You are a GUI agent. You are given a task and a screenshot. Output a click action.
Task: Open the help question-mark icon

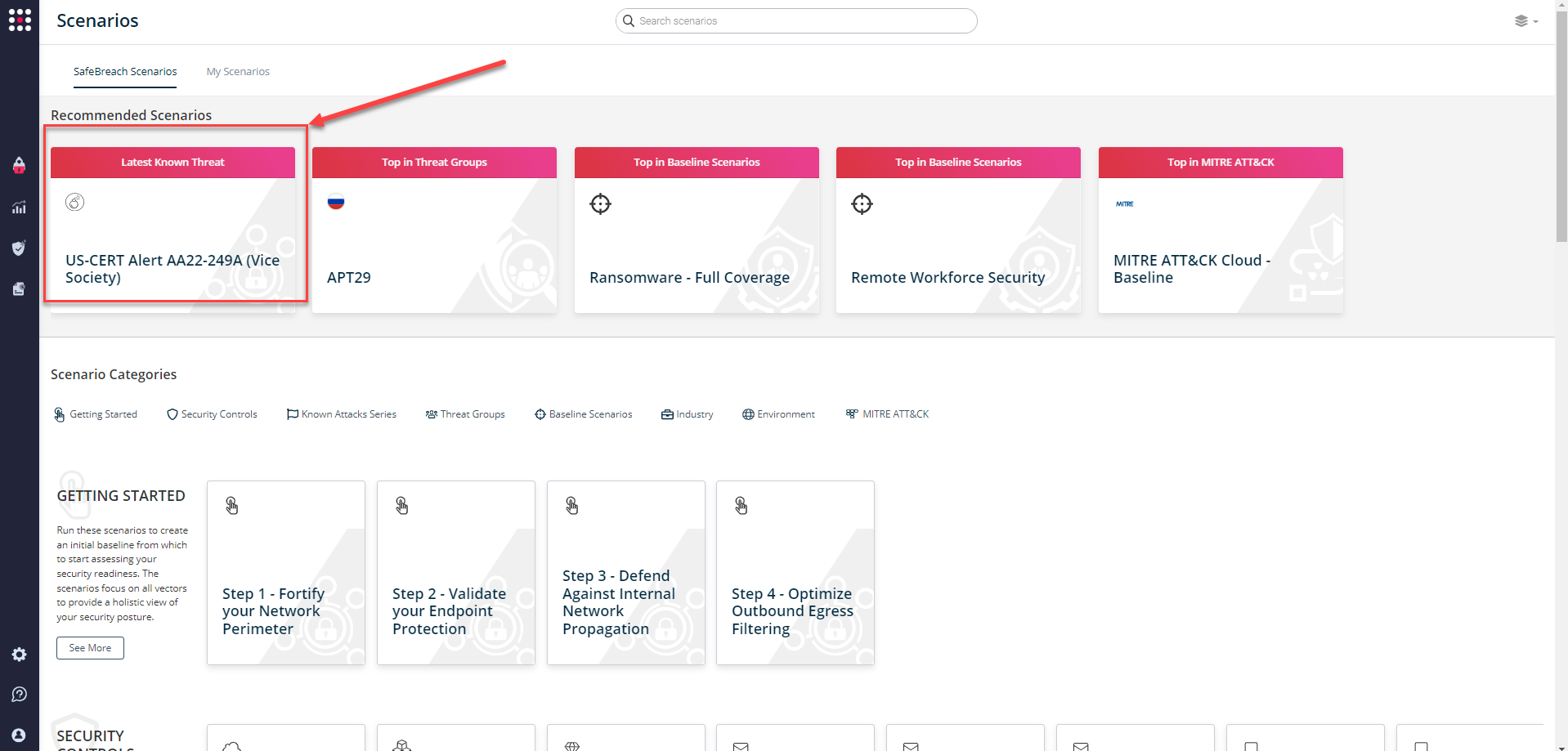[19, 694]
